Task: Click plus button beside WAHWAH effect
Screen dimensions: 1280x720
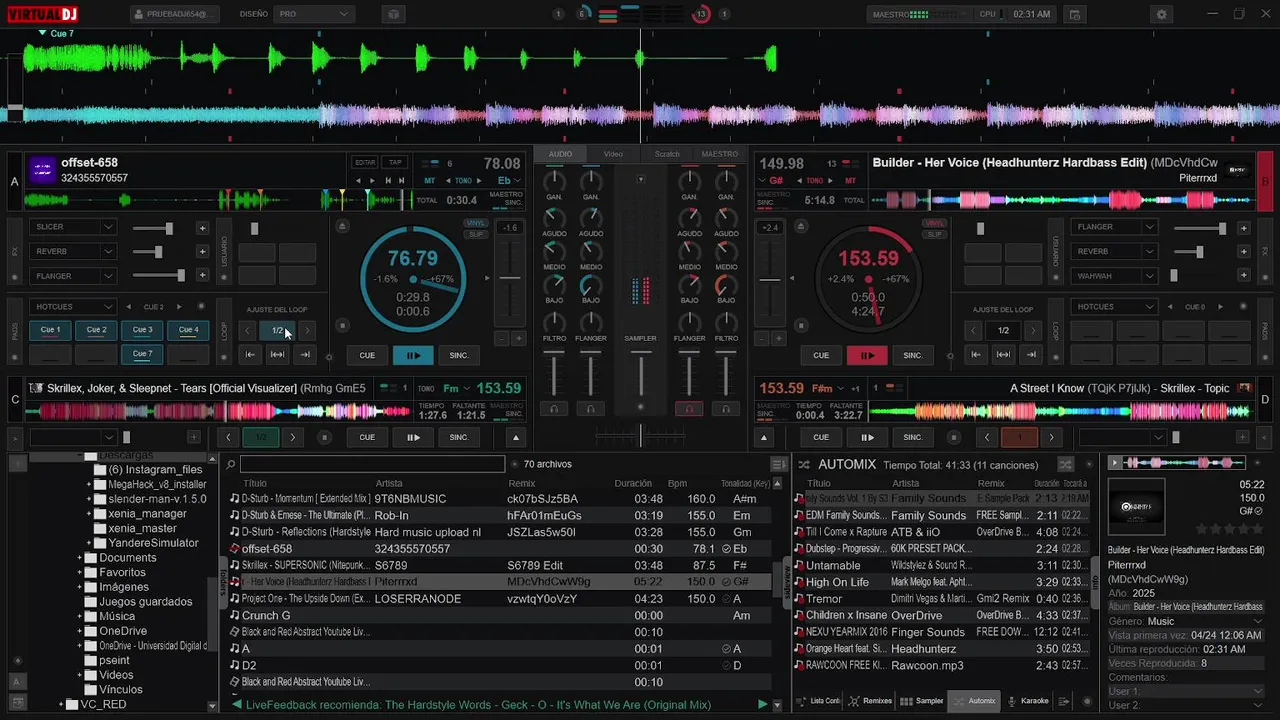Action: 1244,276
